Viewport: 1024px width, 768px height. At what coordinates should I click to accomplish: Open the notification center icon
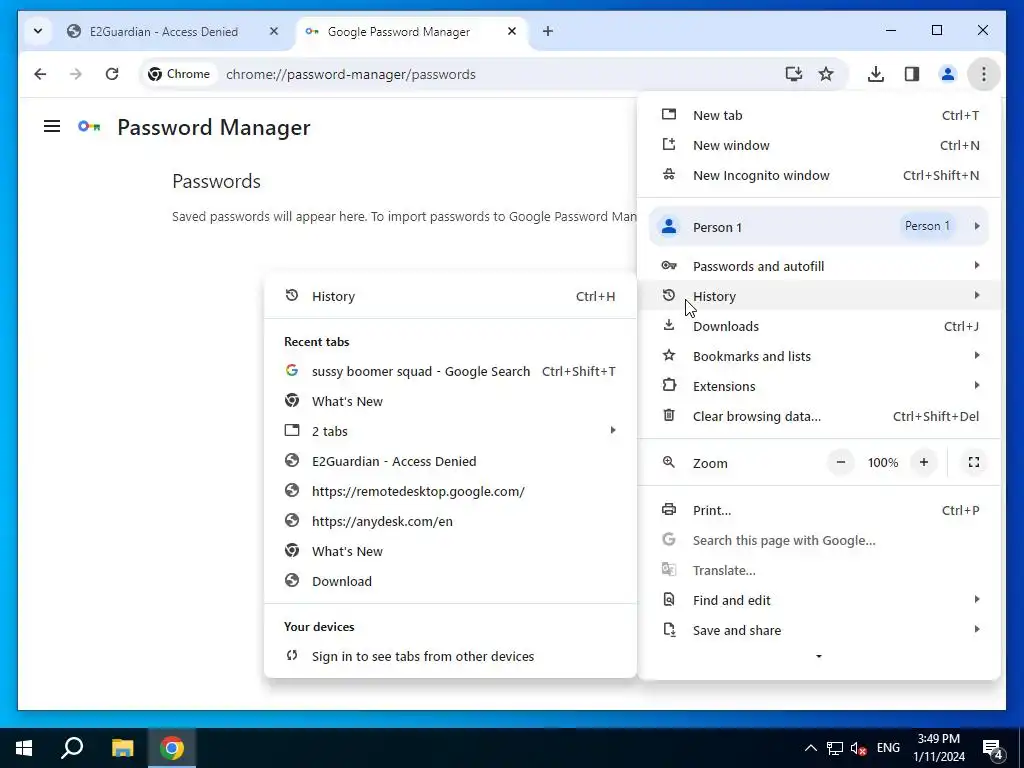click(993, 748)
